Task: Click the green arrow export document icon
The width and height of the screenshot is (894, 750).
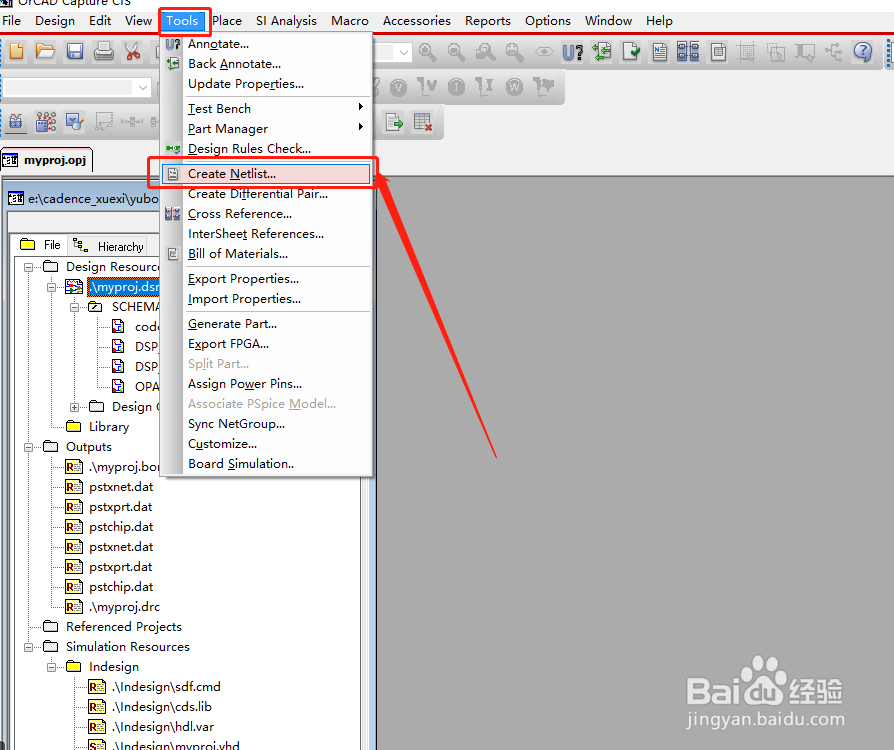Action: pyautogui.click(x=394, y=122)
